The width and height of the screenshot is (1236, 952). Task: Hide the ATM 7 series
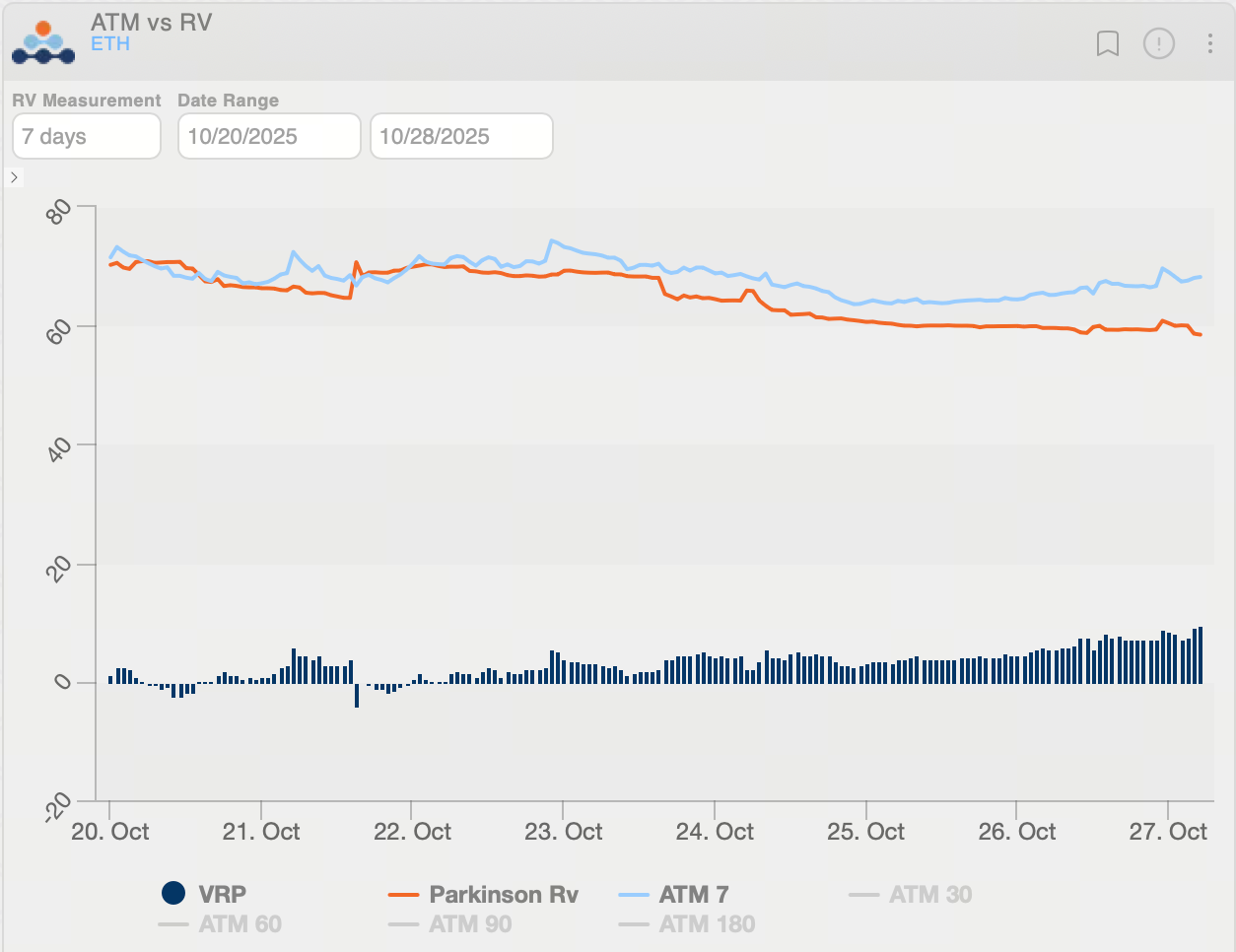(693, 894)
